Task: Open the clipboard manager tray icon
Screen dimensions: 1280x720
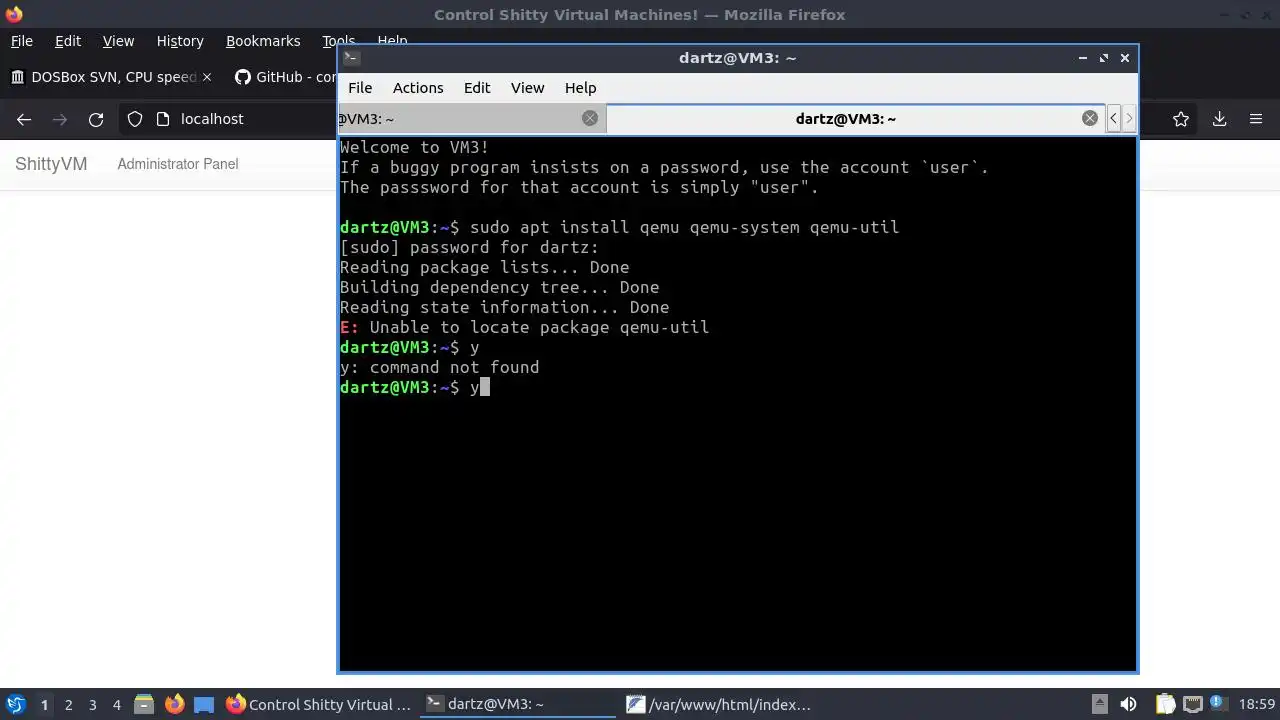Action: pyautogui.click(x=1165, y=704)
